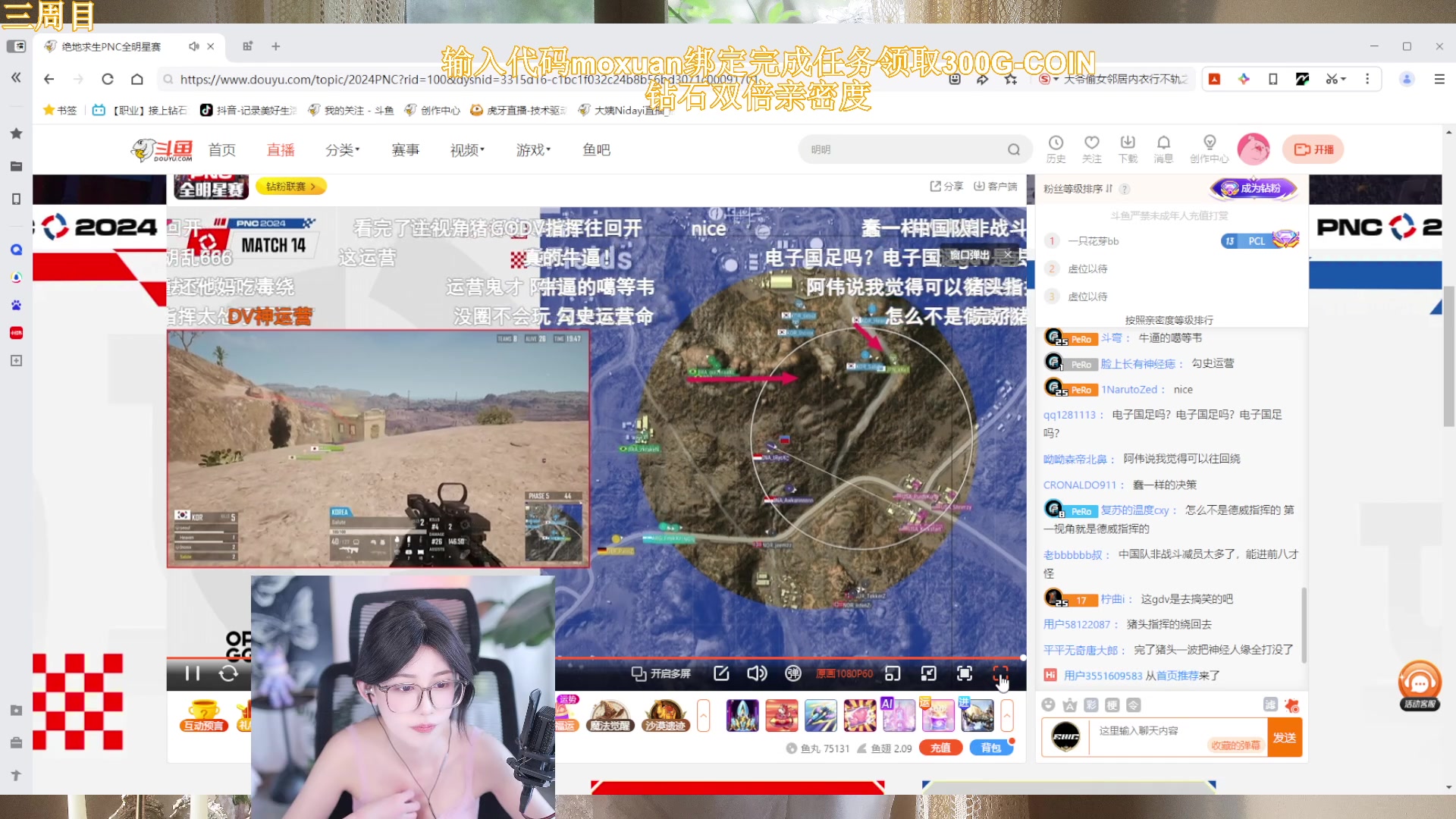This screenshot has height=819, width=1456.
Task: Click the 钻粉联赛 yellow badge
Action: tap(291, 186)
